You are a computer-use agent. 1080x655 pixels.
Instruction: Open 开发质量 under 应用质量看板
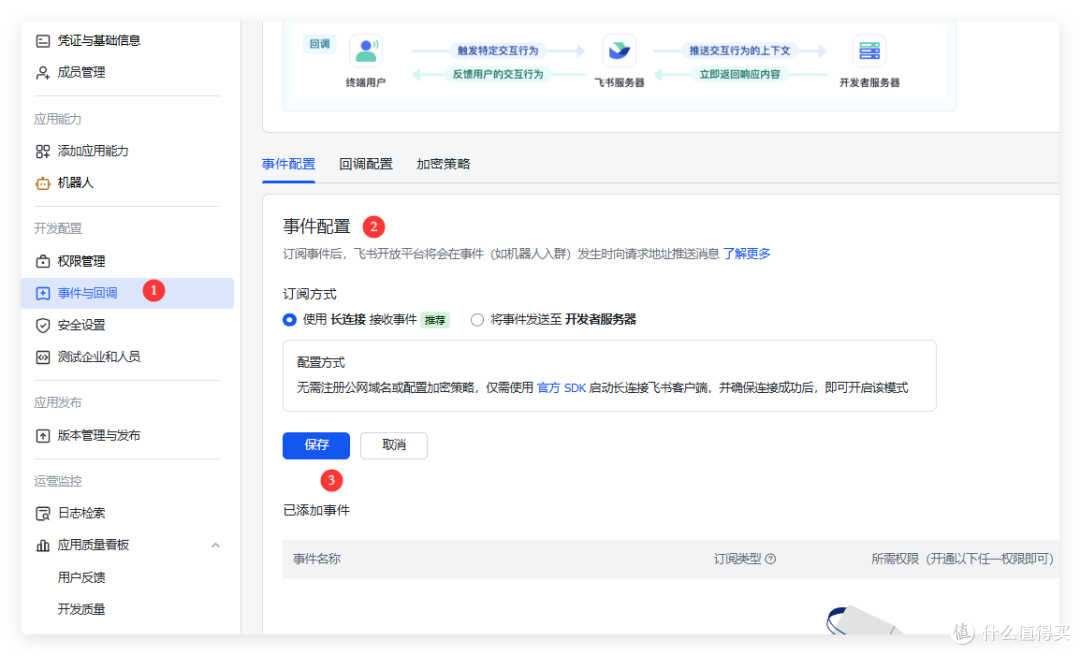pos(81,609)
